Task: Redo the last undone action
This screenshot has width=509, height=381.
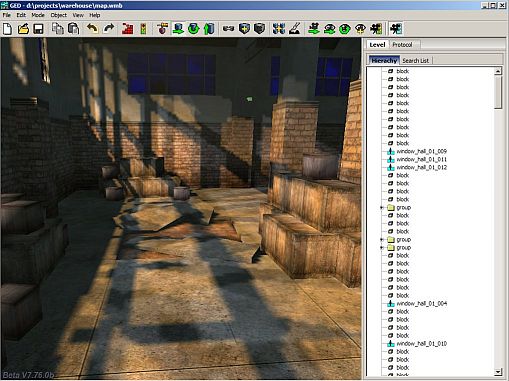Action: 109,29
